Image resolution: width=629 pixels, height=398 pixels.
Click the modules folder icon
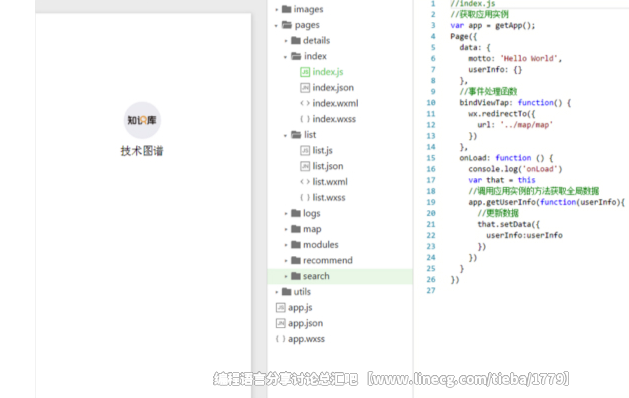(296, 244)
